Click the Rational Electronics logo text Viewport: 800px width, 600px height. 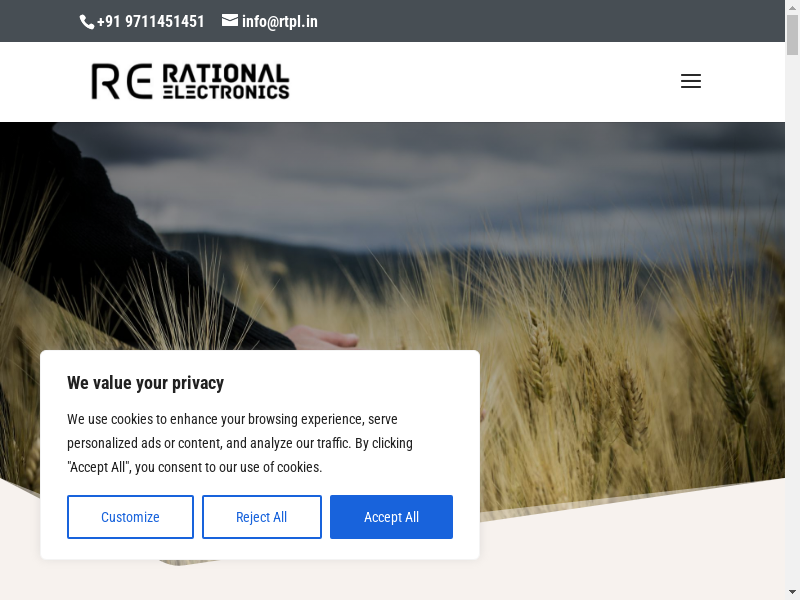tap(225, 82)
